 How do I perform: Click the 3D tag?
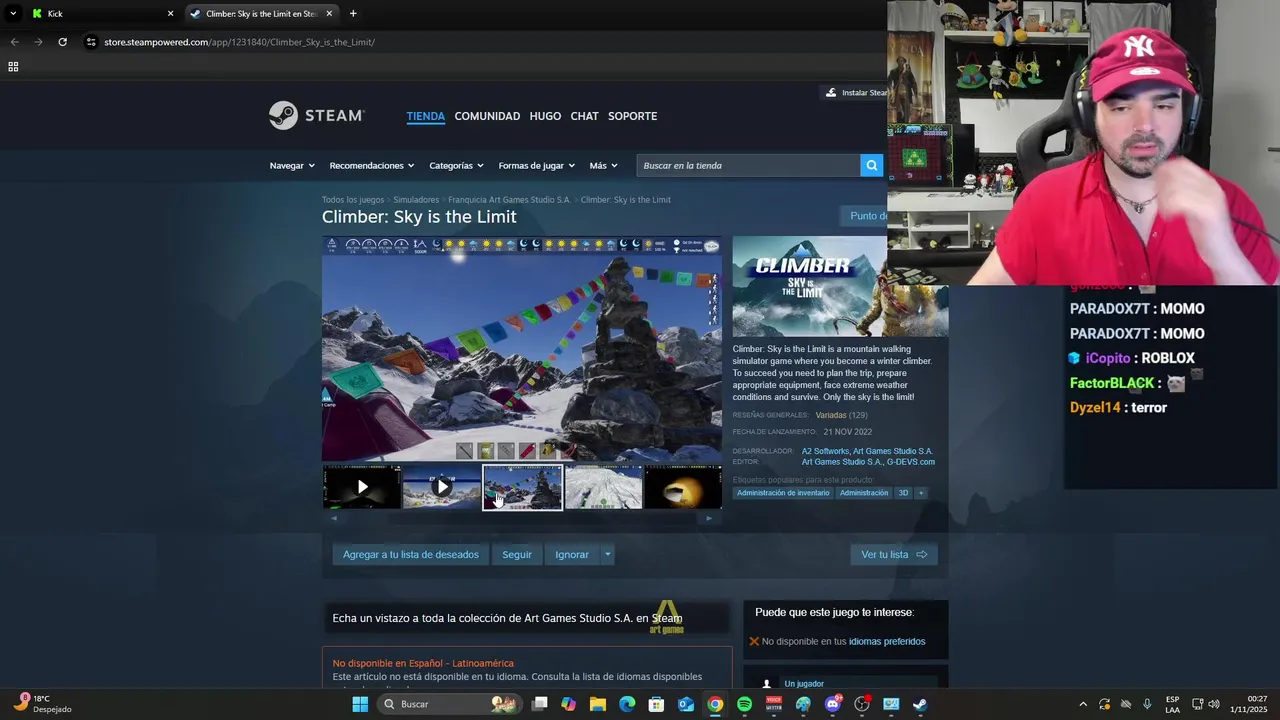pyautogui.click(x=903, y=493)
